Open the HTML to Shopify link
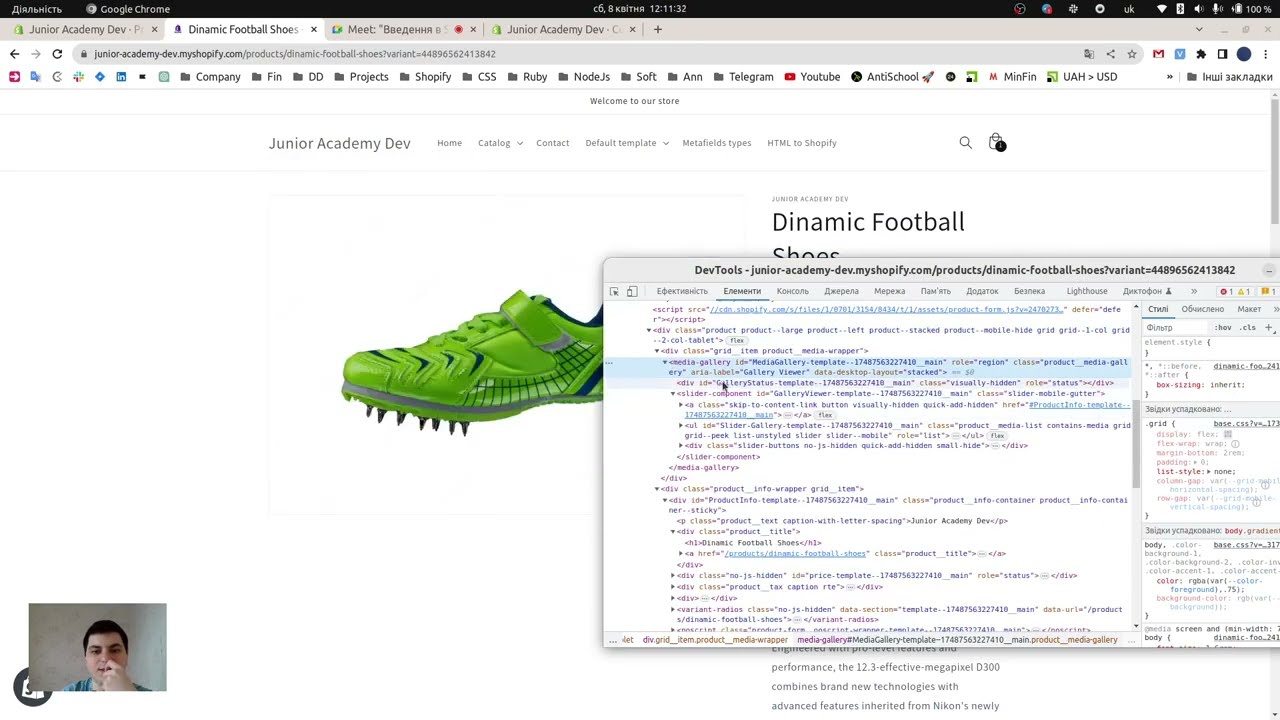Image resolution: width=1280 pixels, height=720 pixels. (801, 143)
